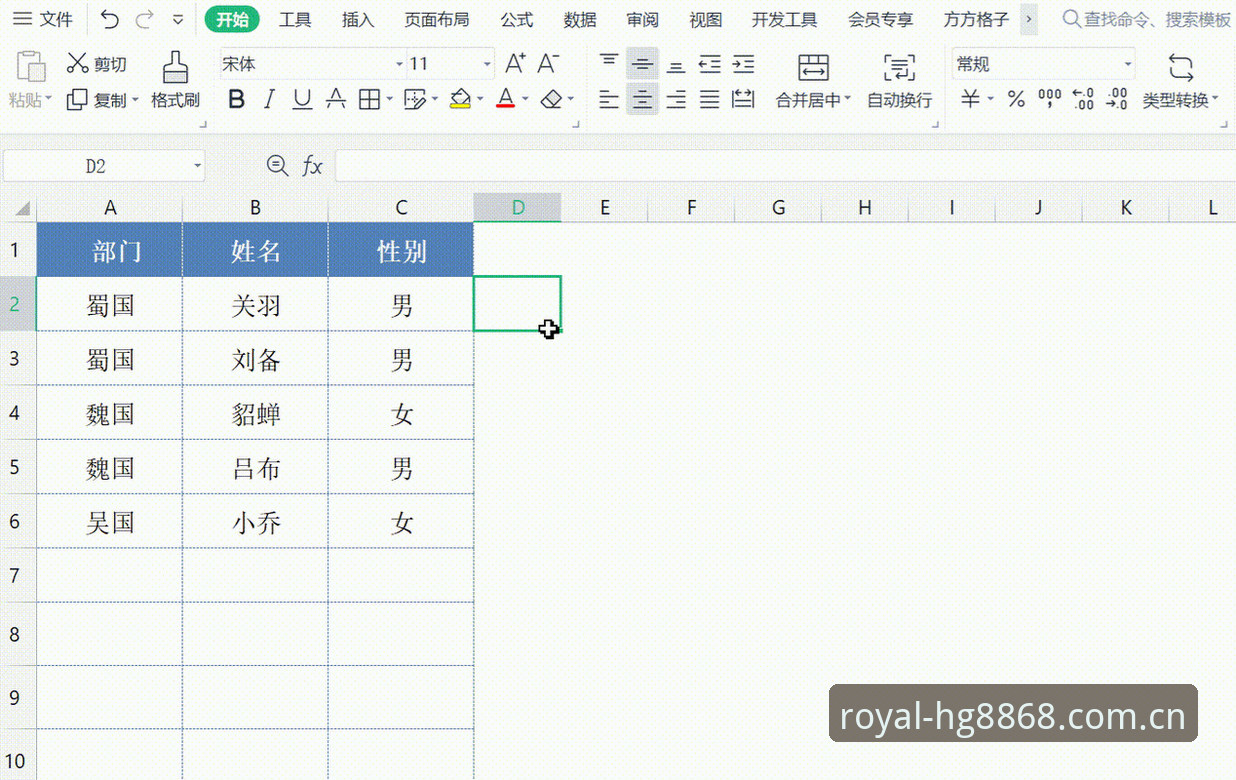Switch to the 视图 tab
The height and width of the screenshot is (780, 1236).
706,19
